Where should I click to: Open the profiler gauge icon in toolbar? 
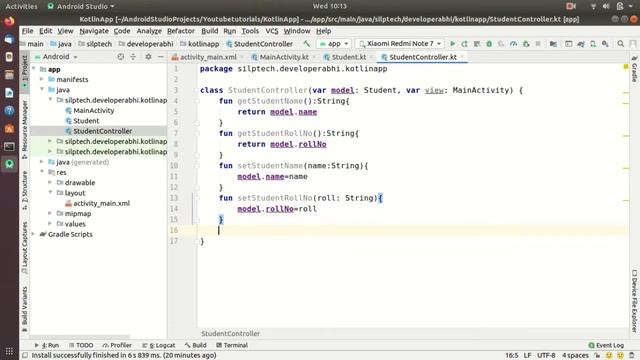tap(513, 44)
